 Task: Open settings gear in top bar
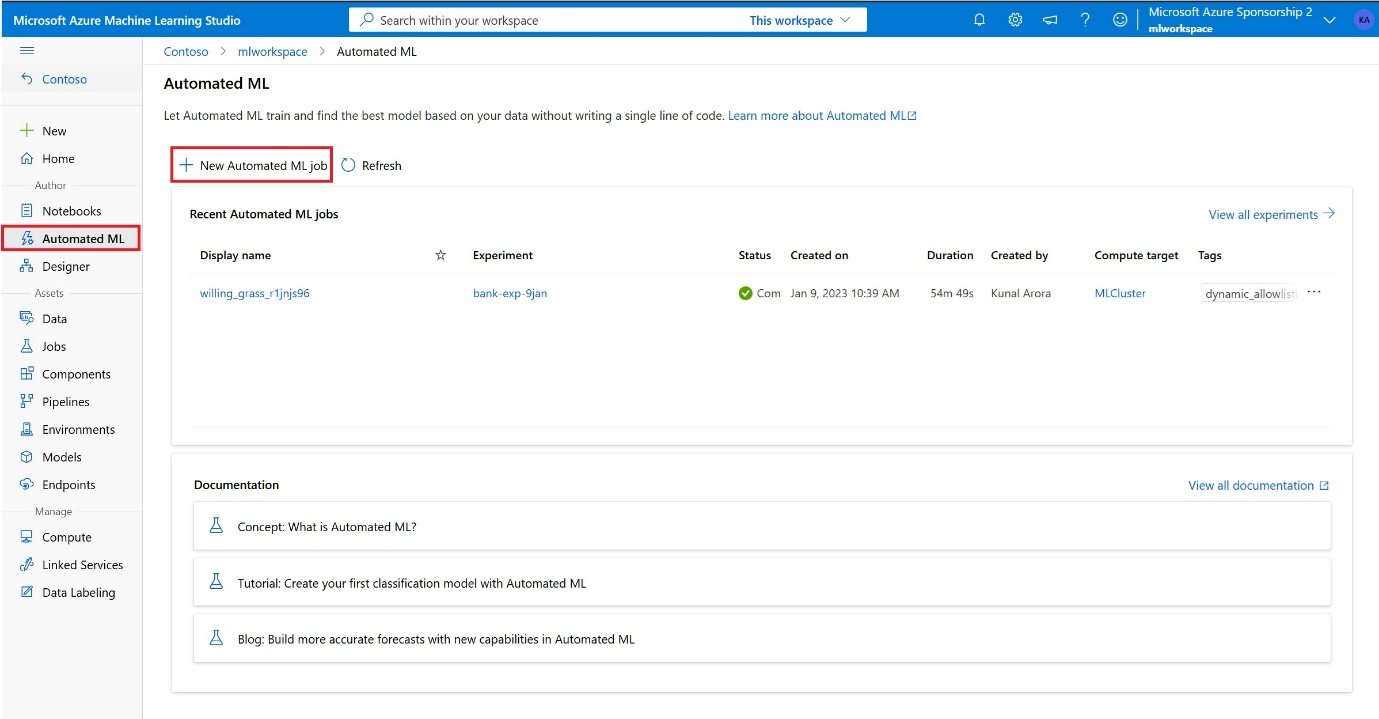[1014, 19]
